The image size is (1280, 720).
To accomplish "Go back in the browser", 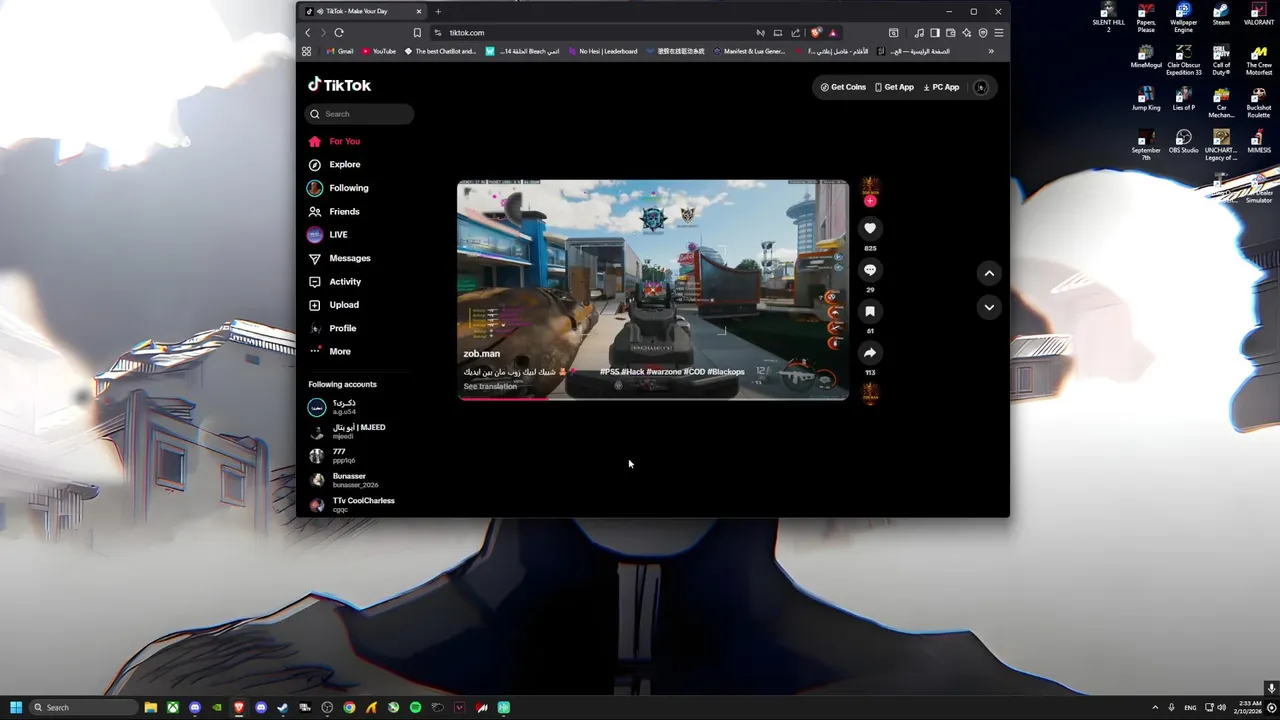I will point(308,32).
